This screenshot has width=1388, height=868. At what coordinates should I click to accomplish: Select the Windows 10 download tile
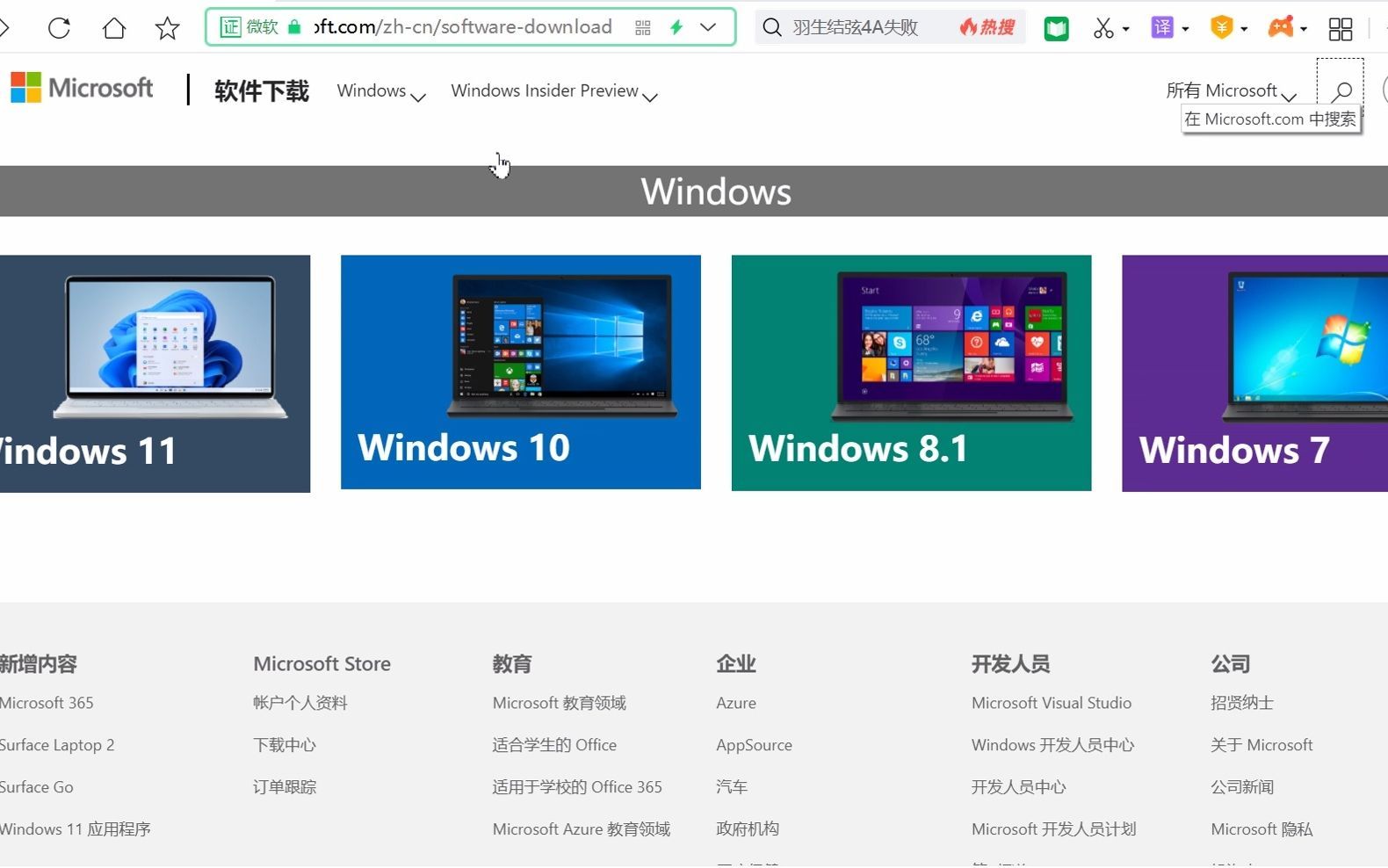521,373
